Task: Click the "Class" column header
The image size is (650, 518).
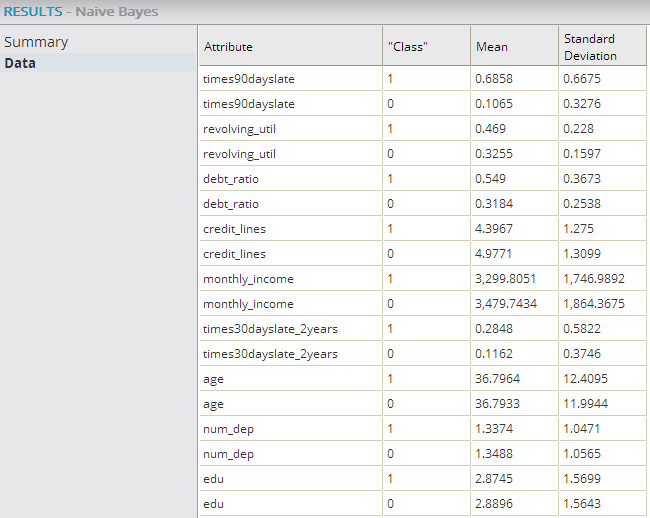Action: pyautogui.click(x=407, y=47)
